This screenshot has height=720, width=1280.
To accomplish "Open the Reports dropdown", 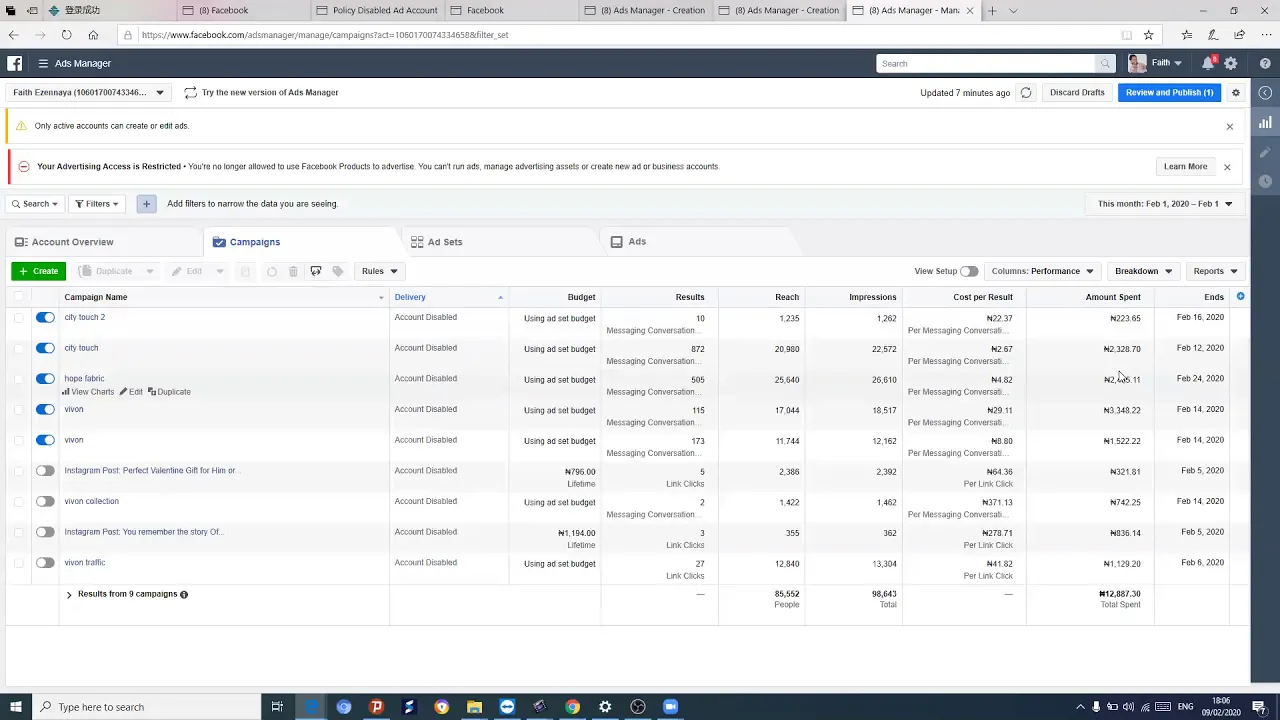I will [x=1215, y=271].
